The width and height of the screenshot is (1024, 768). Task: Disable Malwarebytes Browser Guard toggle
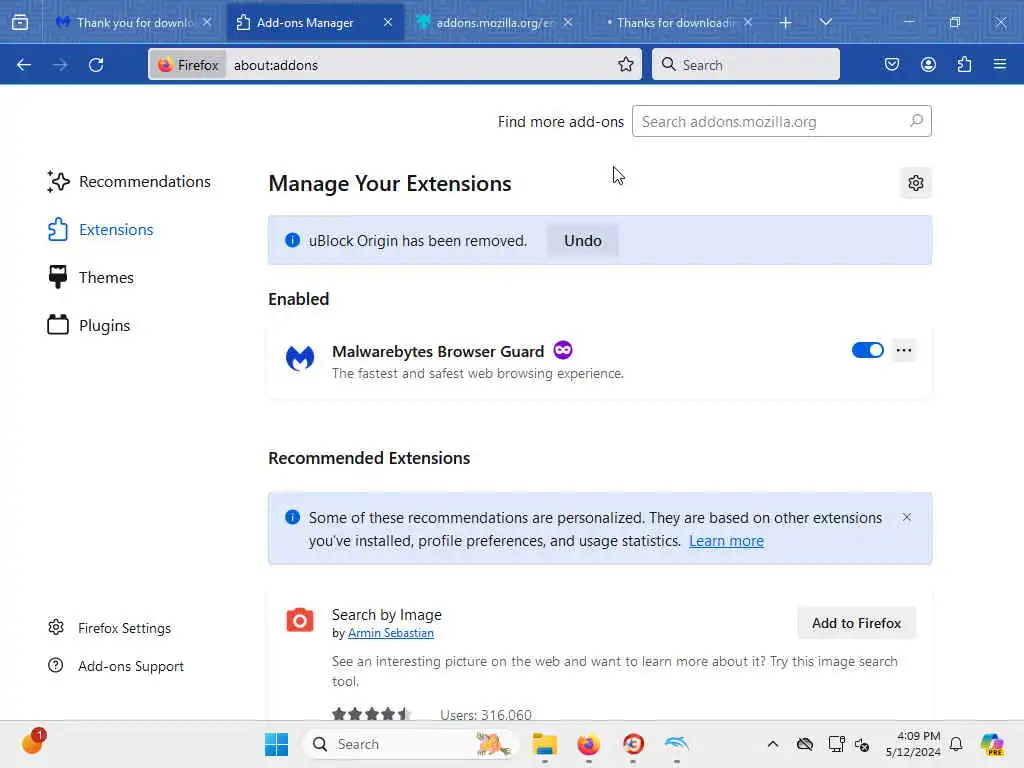(867, 351)
